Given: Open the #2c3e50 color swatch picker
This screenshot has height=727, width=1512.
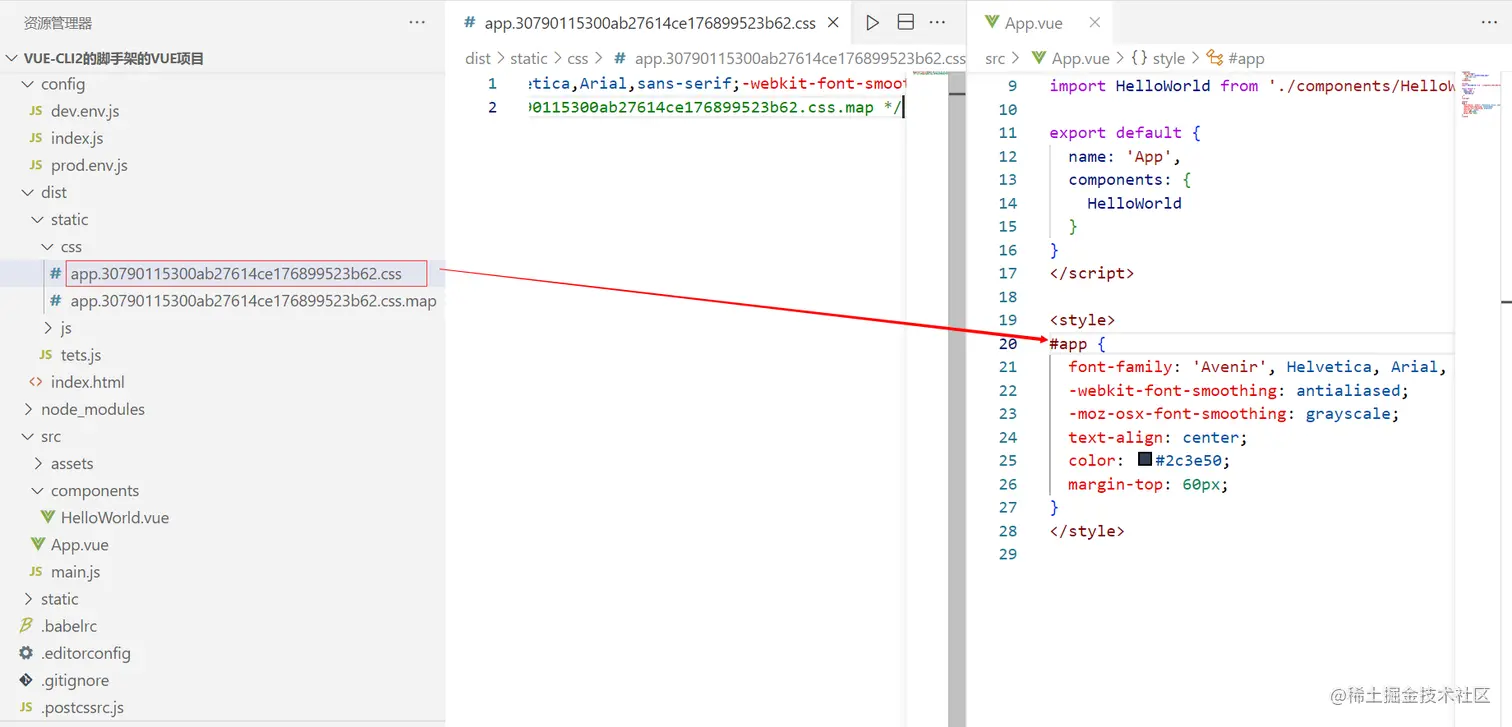Looking at the screenshot, I should point(1145,460).
